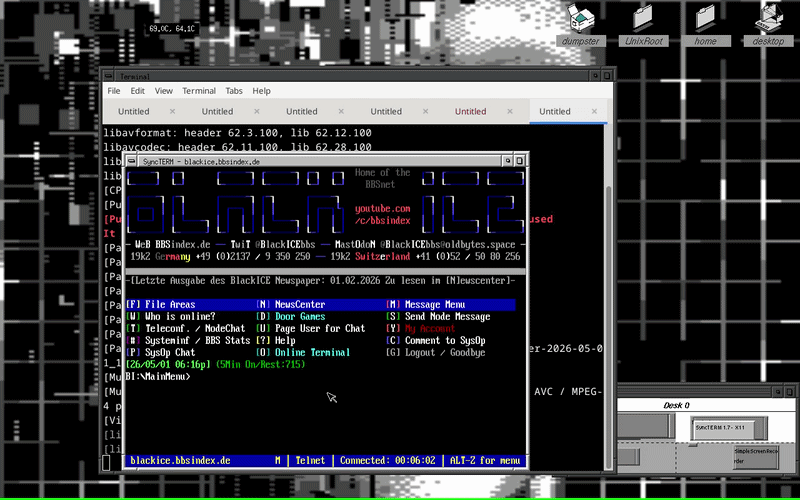Close the last active Untitled tab
This screenshot has height=500, width=800.
594,111
